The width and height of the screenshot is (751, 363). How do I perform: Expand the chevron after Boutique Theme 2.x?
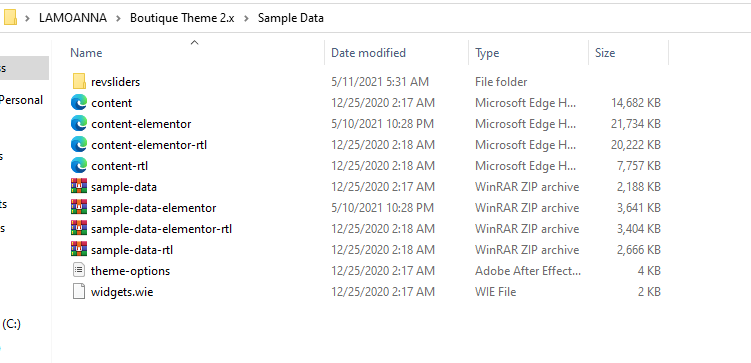point(246,18)
